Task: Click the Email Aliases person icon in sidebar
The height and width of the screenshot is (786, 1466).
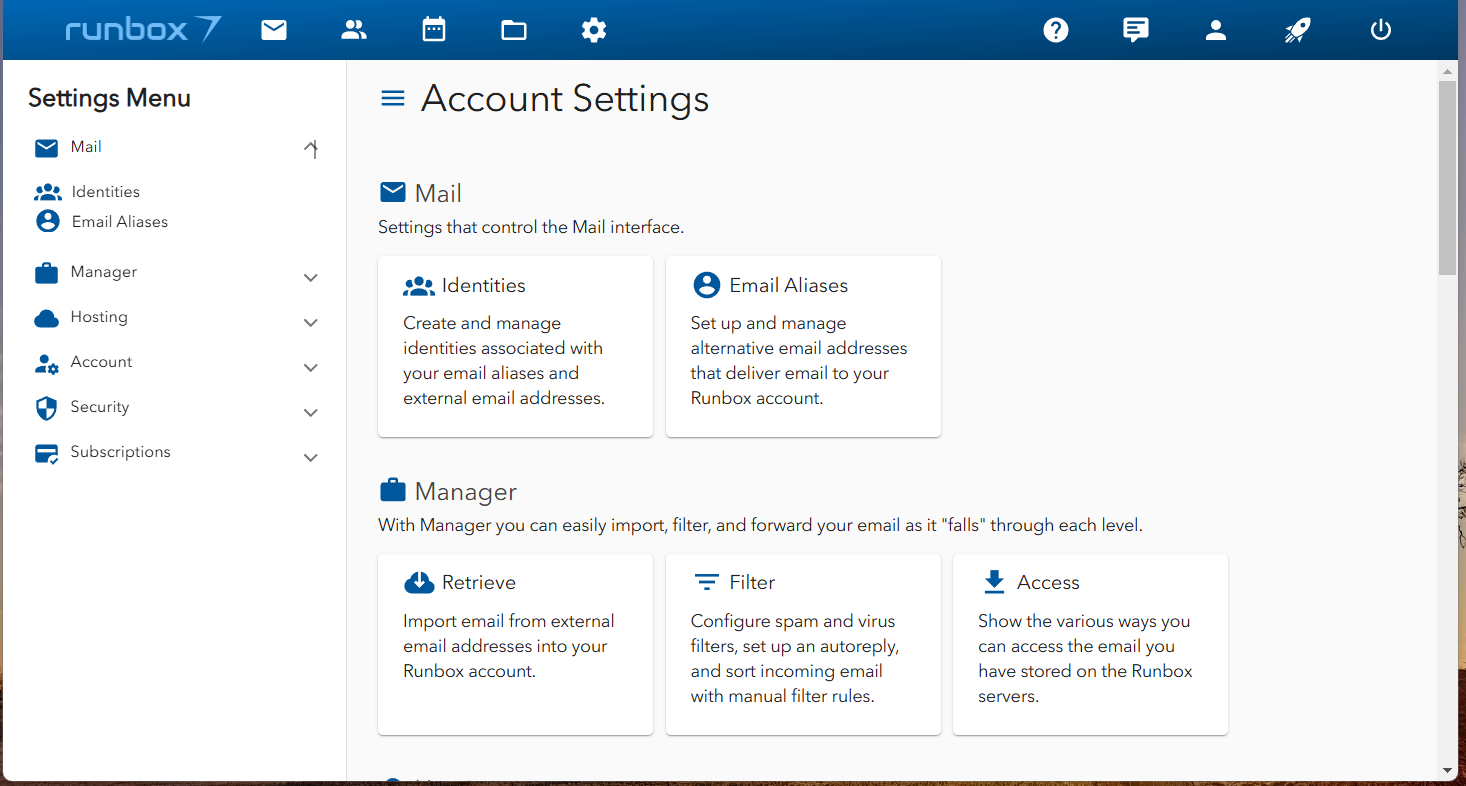Action: pyautogui.click(x=48, y=221)
